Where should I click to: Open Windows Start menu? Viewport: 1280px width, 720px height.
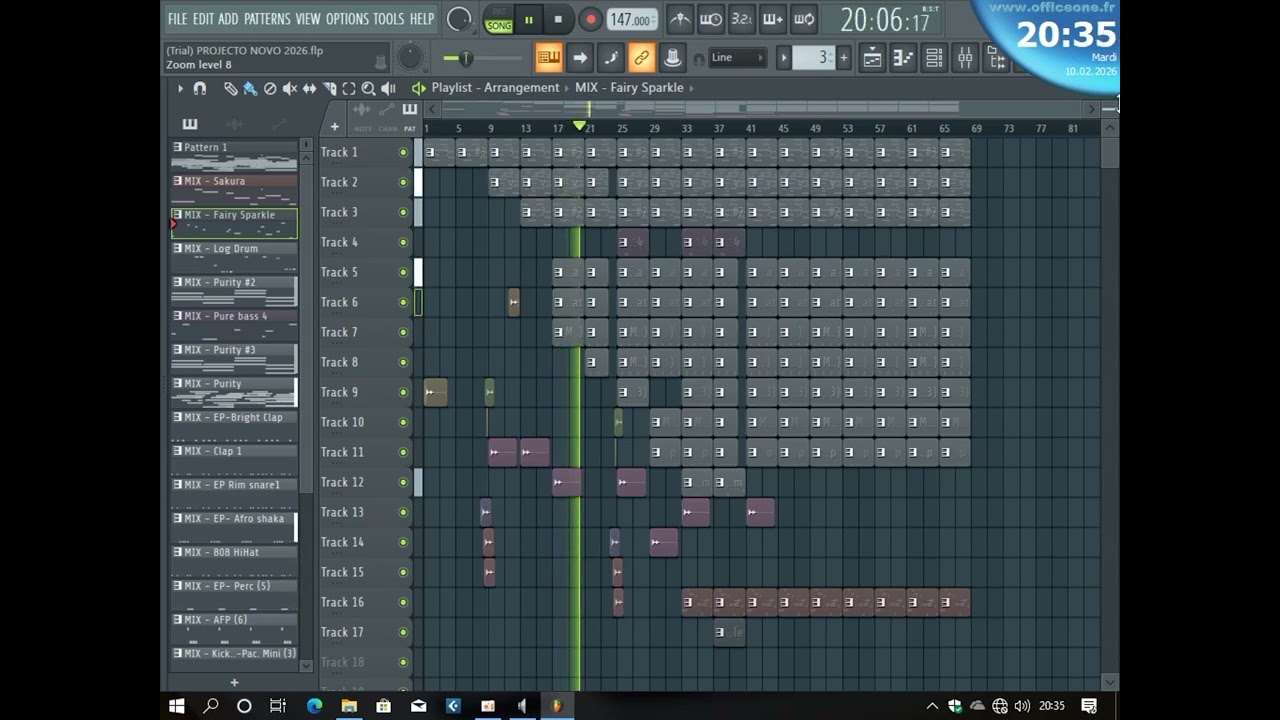click(177, 706)
